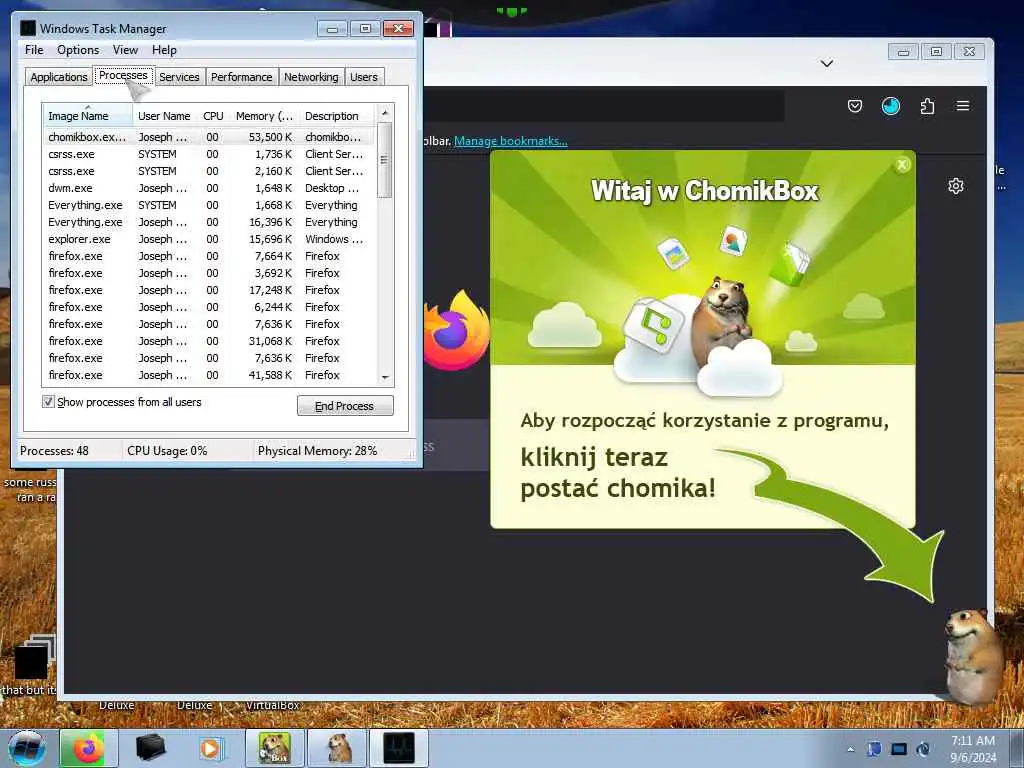Sort processes by Memory column
The height and width of the screenshot is (768, 1024).
(264, 116)
